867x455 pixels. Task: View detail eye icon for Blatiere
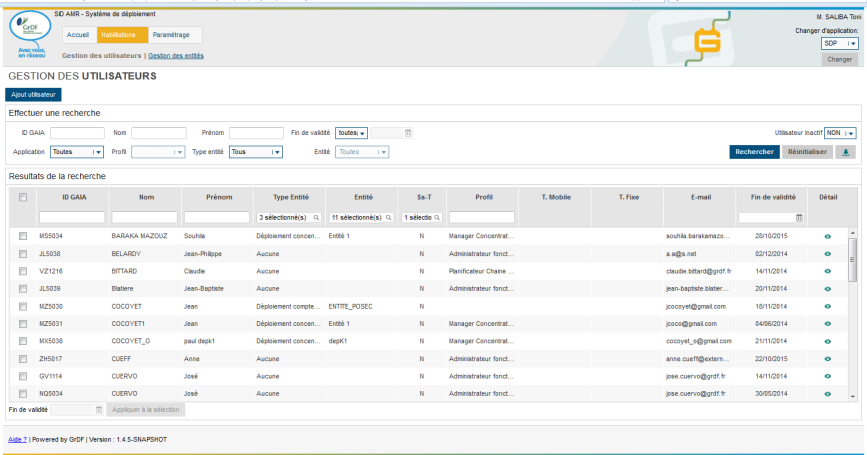pos(828,289)
